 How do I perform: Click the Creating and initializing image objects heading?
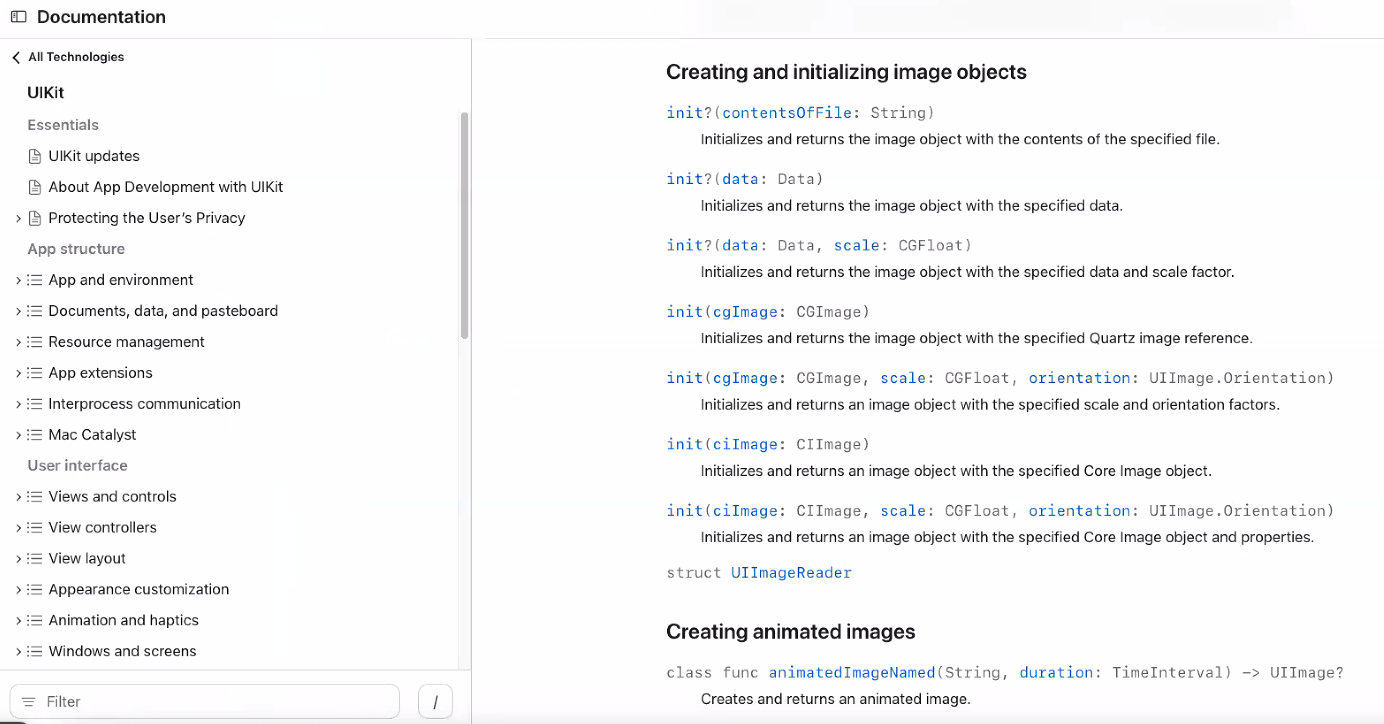point(846,72)
